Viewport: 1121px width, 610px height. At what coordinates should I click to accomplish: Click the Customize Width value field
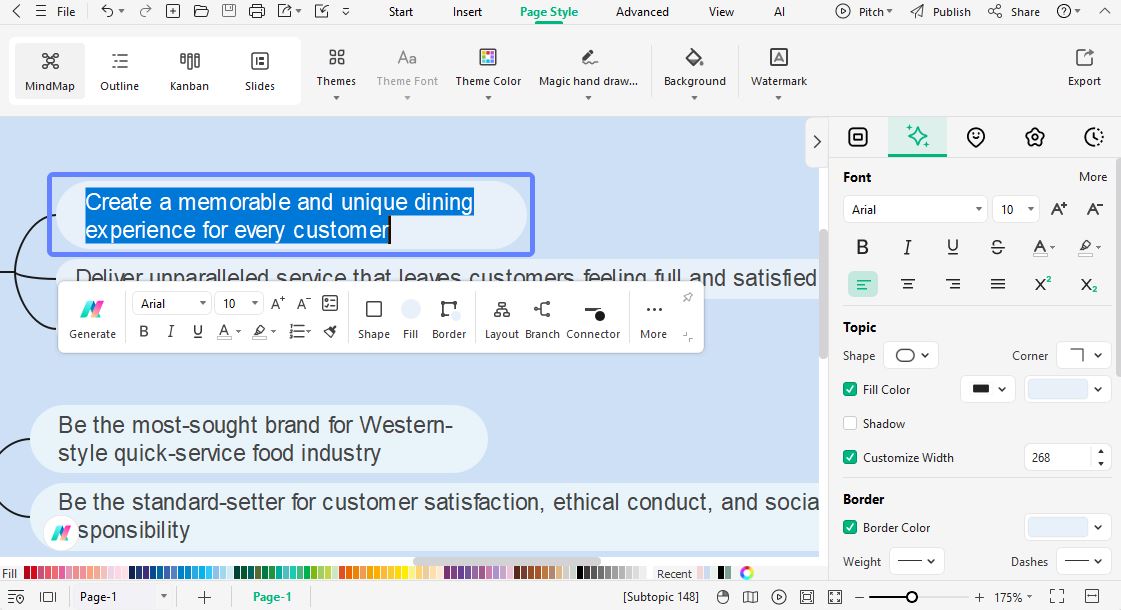point(1058,458)
